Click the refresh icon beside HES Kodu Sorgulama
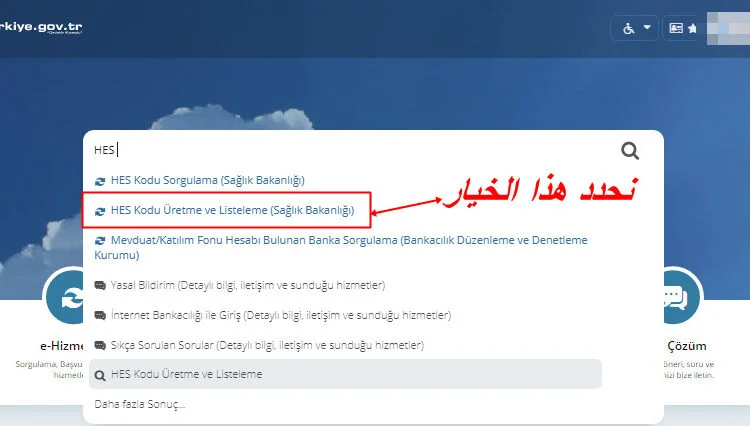The width and height of the screenshot is (750, 426). click(x=100, y=181)
